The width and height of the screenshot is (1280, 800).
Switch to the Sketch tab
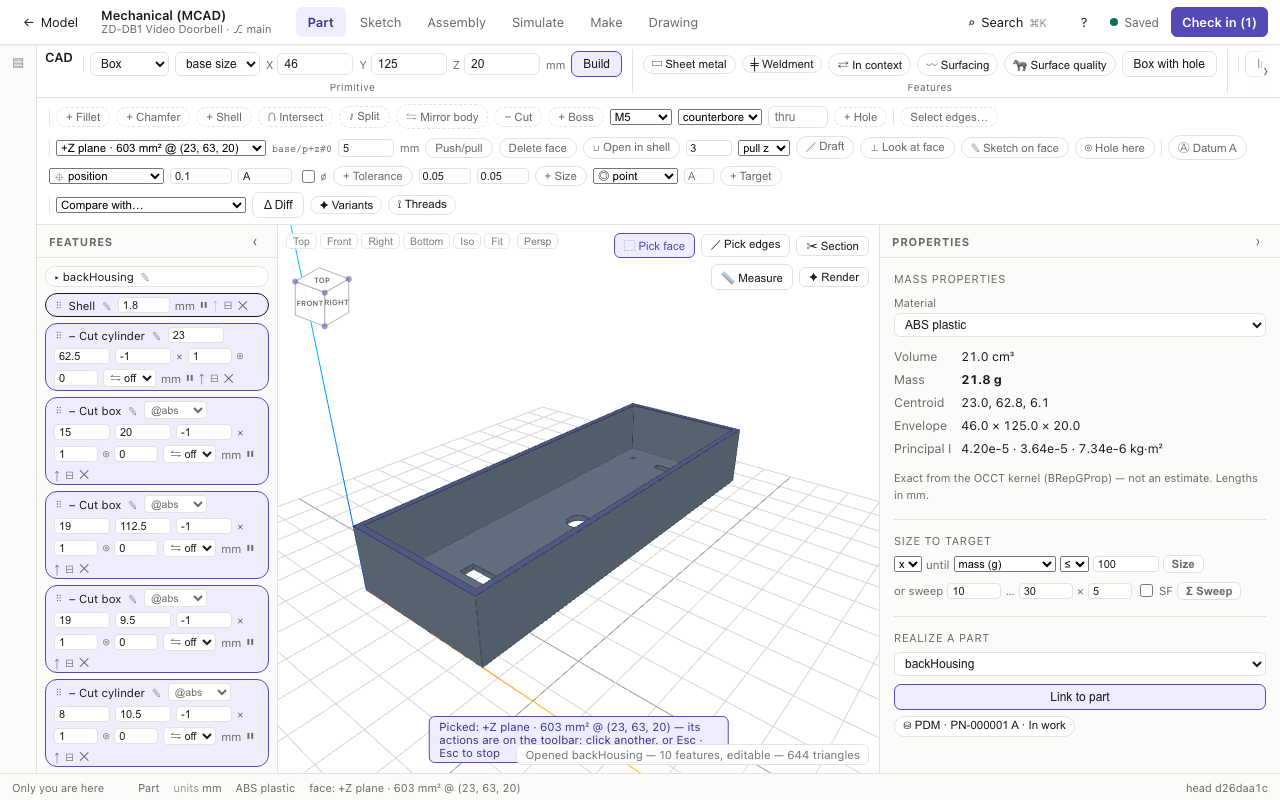[x=380, y=22]
